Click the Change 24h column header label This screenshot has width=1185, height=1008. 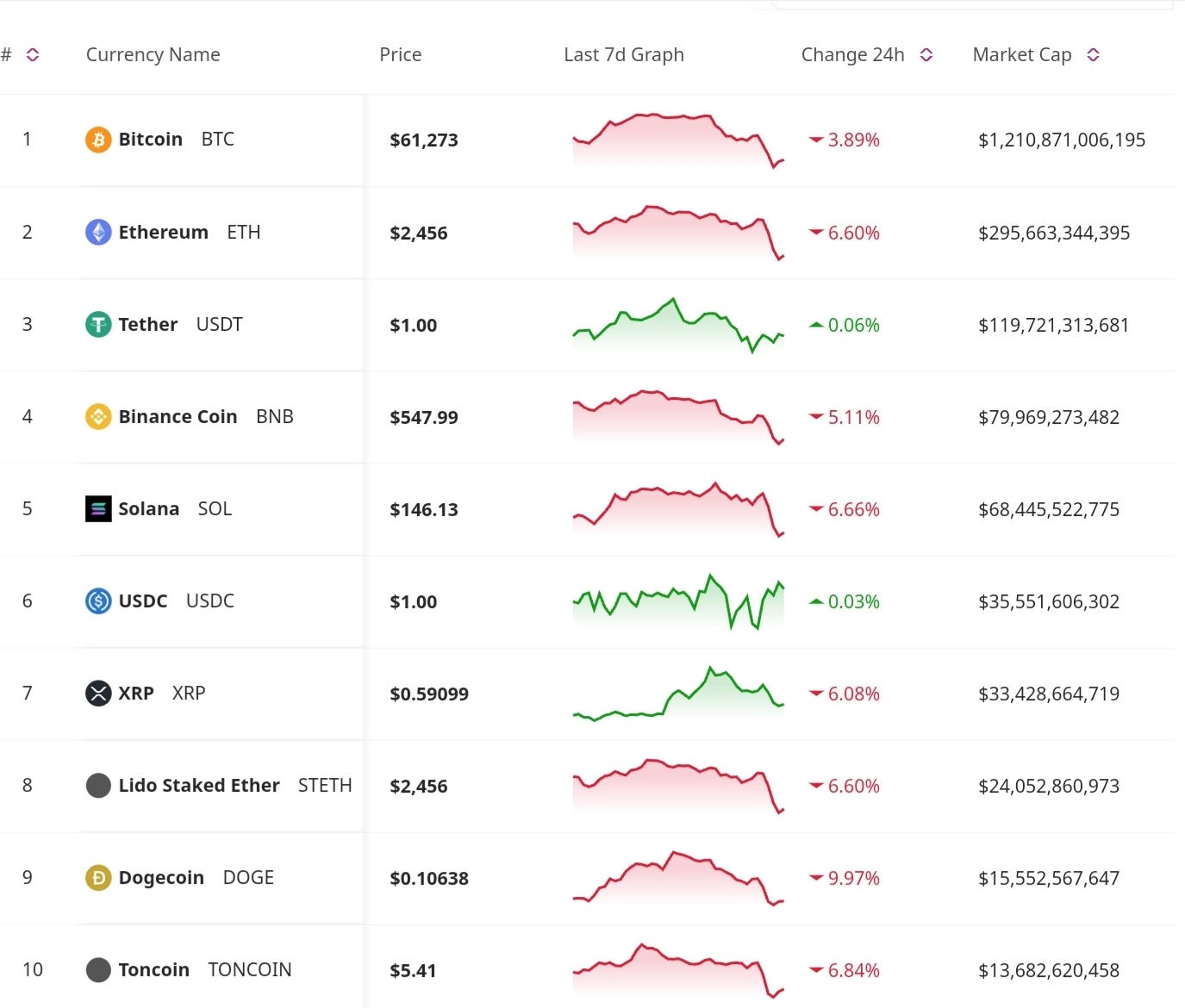click(x=853, y=55)
